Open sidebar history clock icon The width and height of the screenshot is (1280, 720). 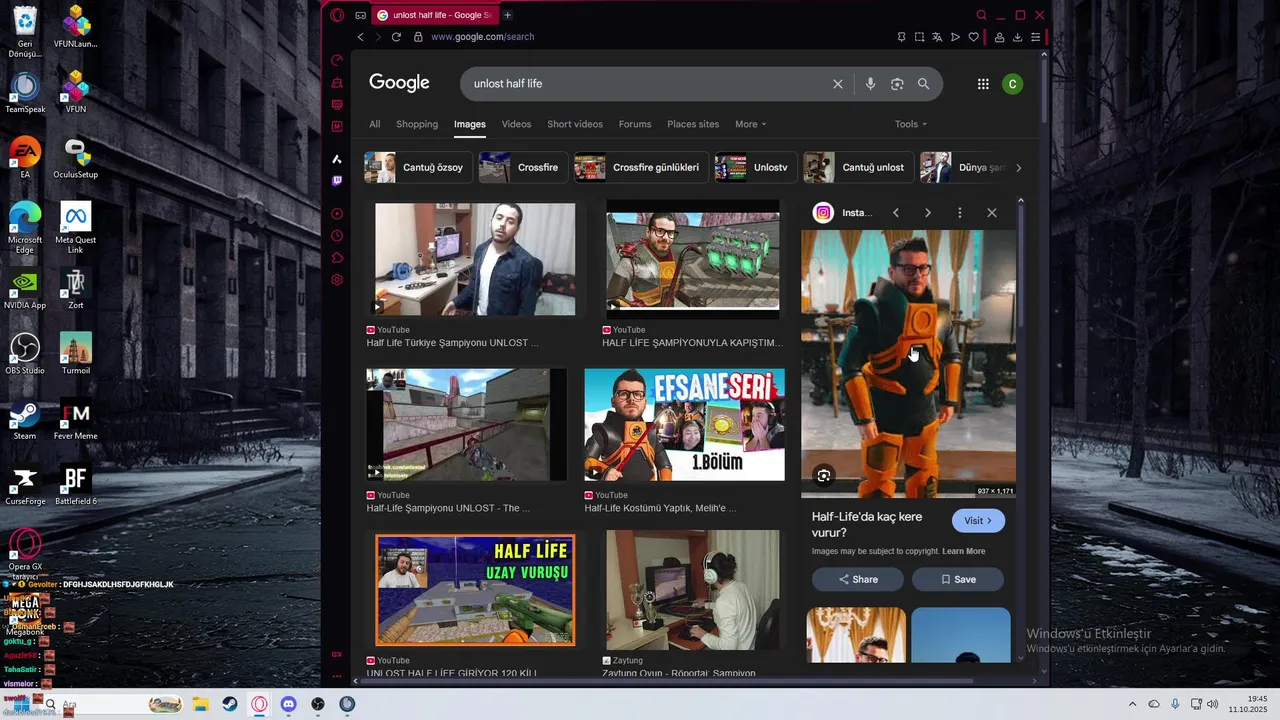point(337,236)
